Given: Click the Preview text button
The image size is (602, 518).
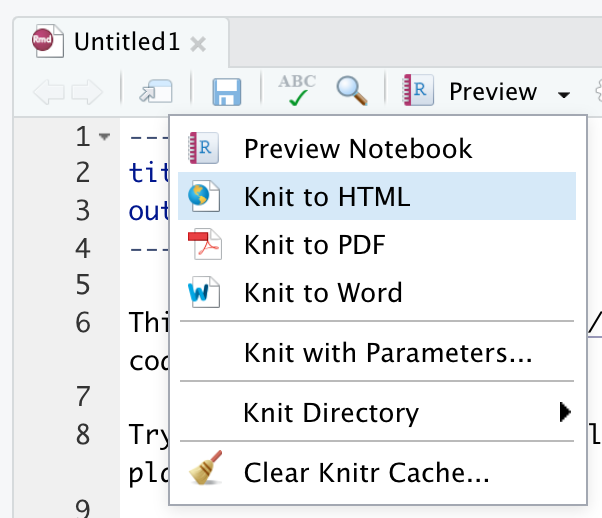Looking at the screenshot, I should 493,92.
